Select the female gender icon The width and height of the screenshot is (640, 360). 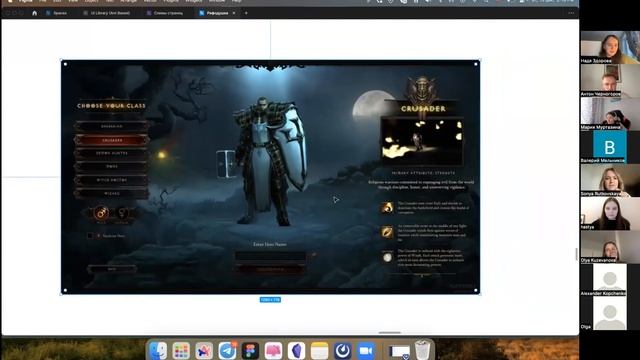tap(122, 213)
